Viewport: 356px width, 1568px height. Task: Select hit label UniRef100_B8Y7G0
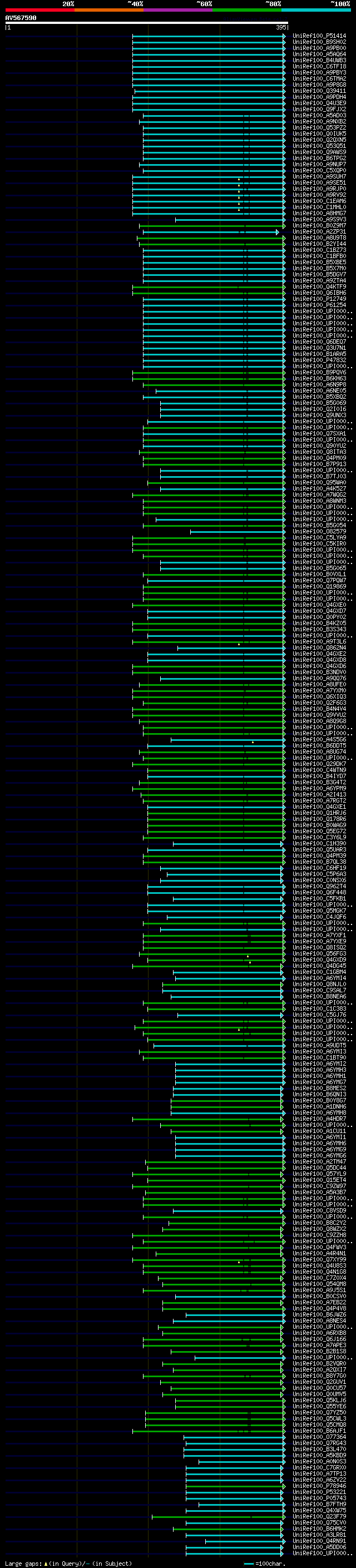319,1376
